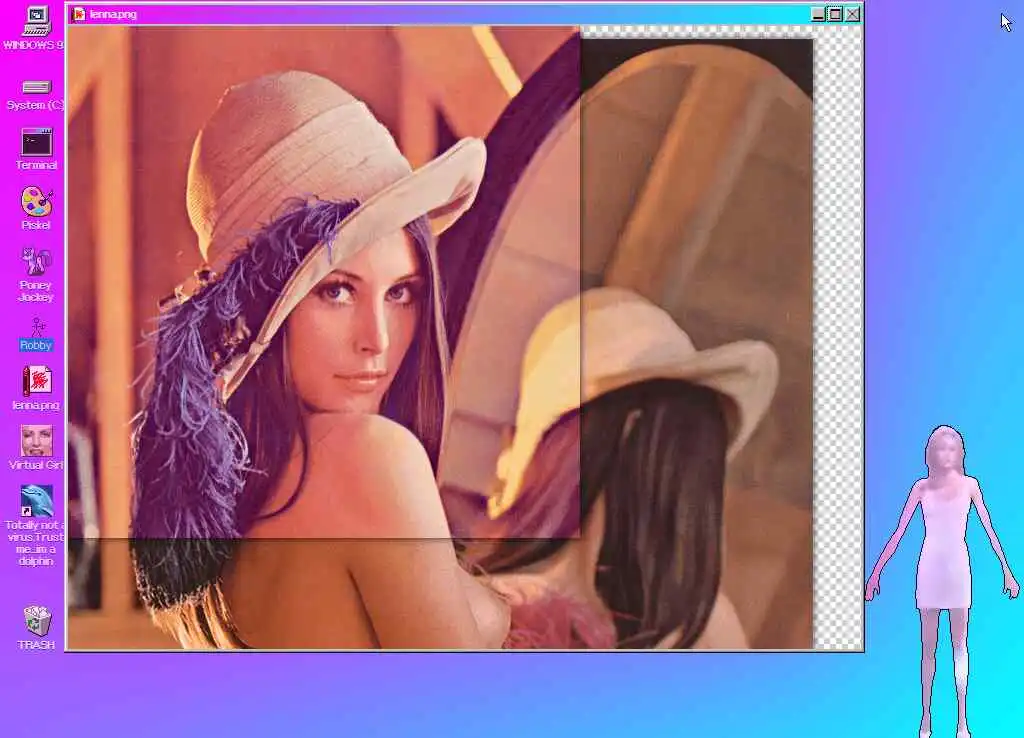Minimize the lenna.png window
1024x738 pixels.
[818, 14]
